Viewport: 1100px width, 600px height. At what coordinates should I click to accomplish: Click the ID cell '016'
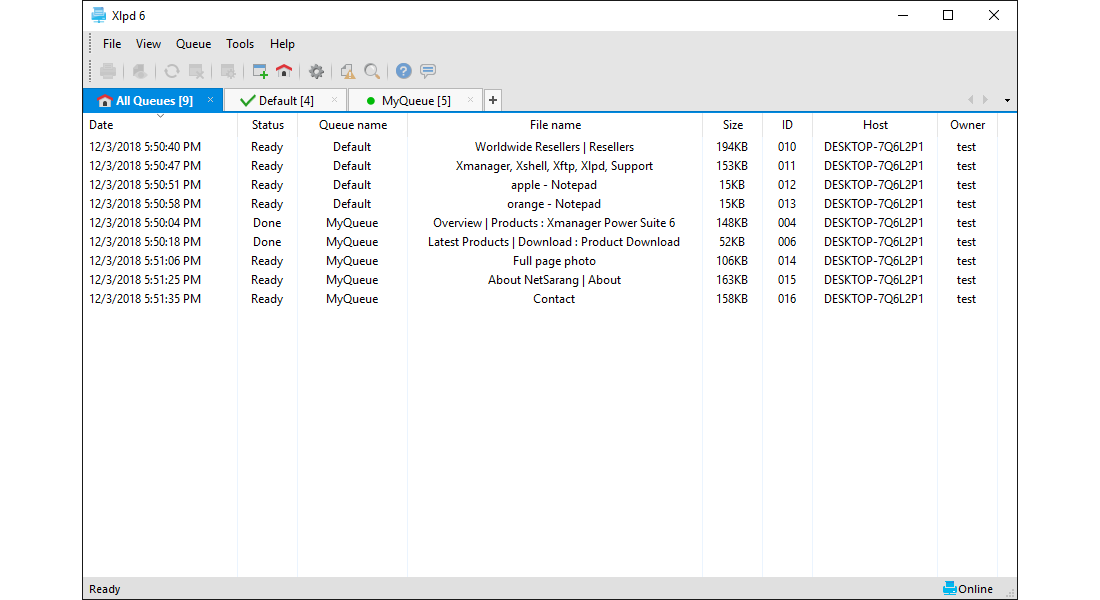coord(787,298)
